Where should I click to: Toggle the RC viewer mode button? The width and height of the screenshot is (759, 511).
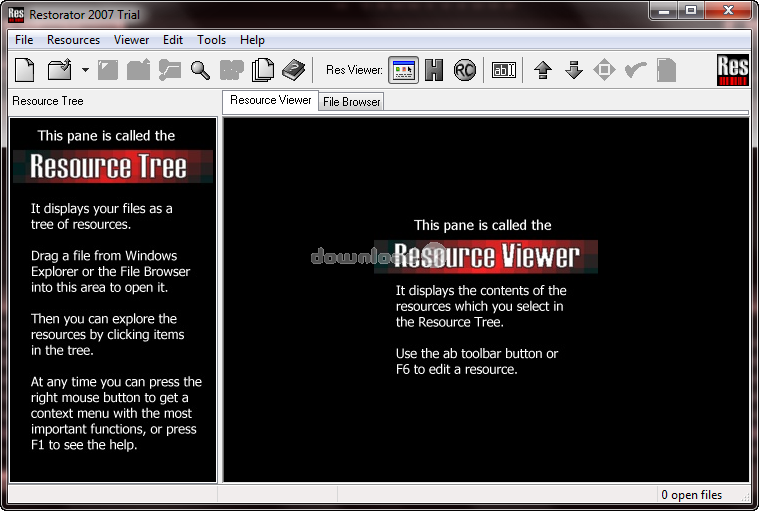465,70
